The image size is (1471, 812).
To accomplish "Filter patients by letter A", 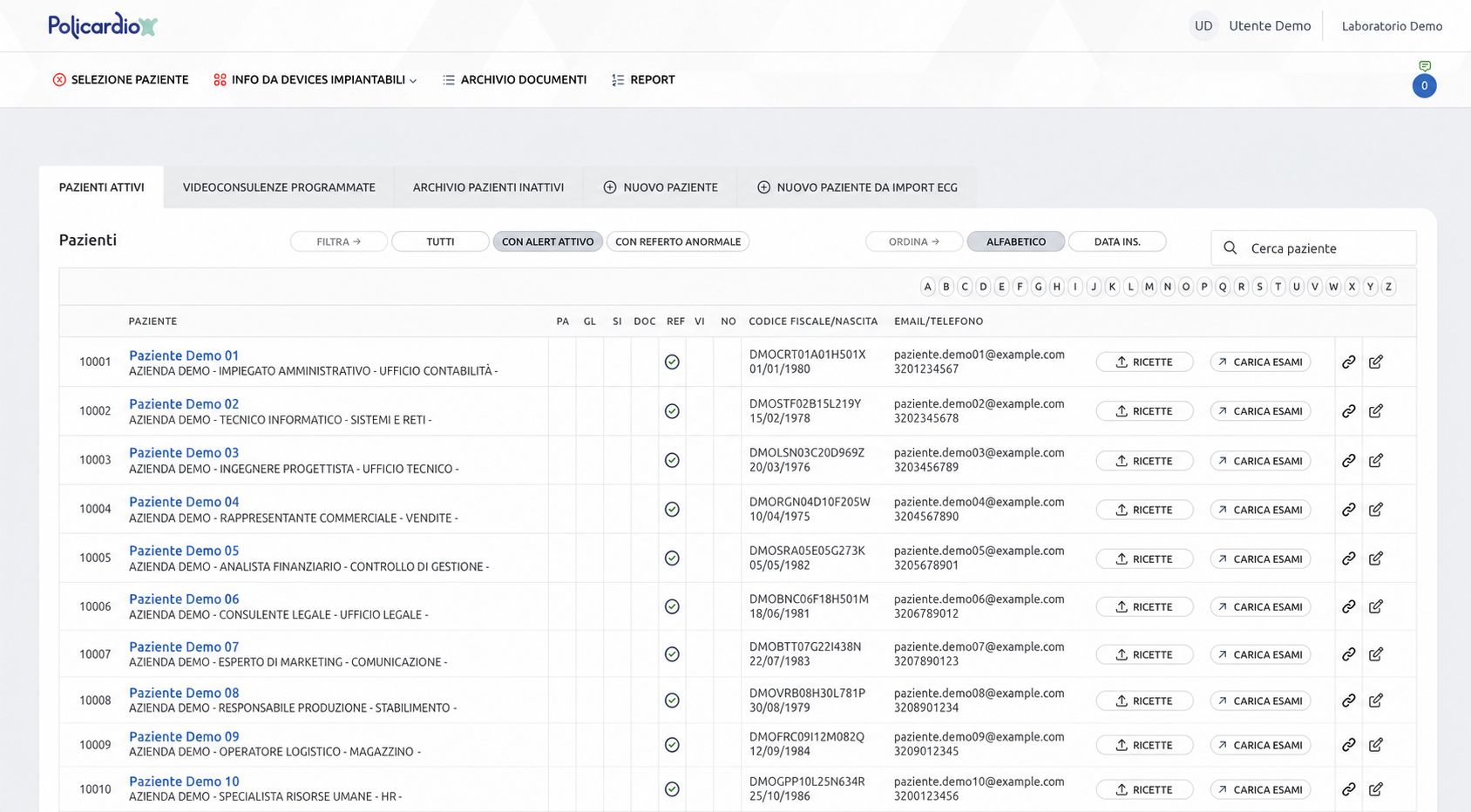I will pos(927,287).
